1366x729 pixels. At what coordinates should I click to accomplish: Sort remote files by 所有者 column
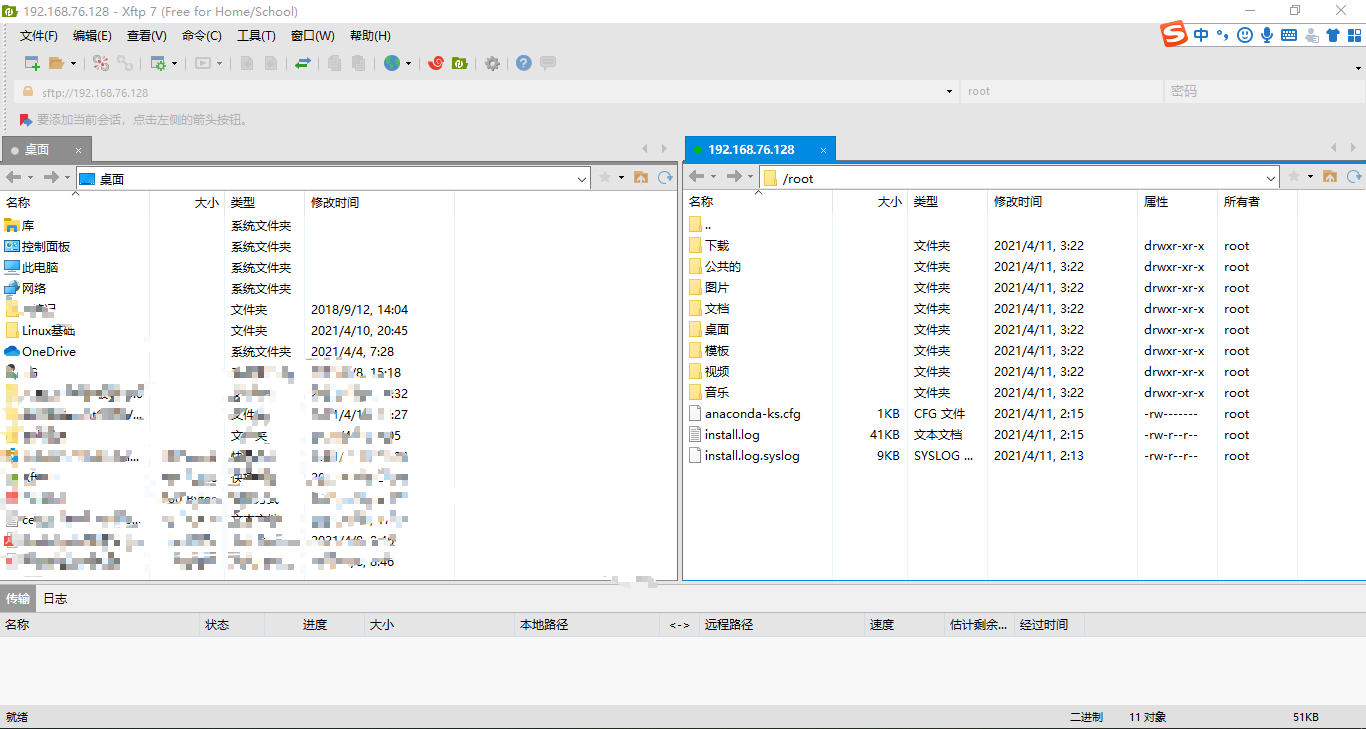pyautogui.click(x=1257, y=202)
